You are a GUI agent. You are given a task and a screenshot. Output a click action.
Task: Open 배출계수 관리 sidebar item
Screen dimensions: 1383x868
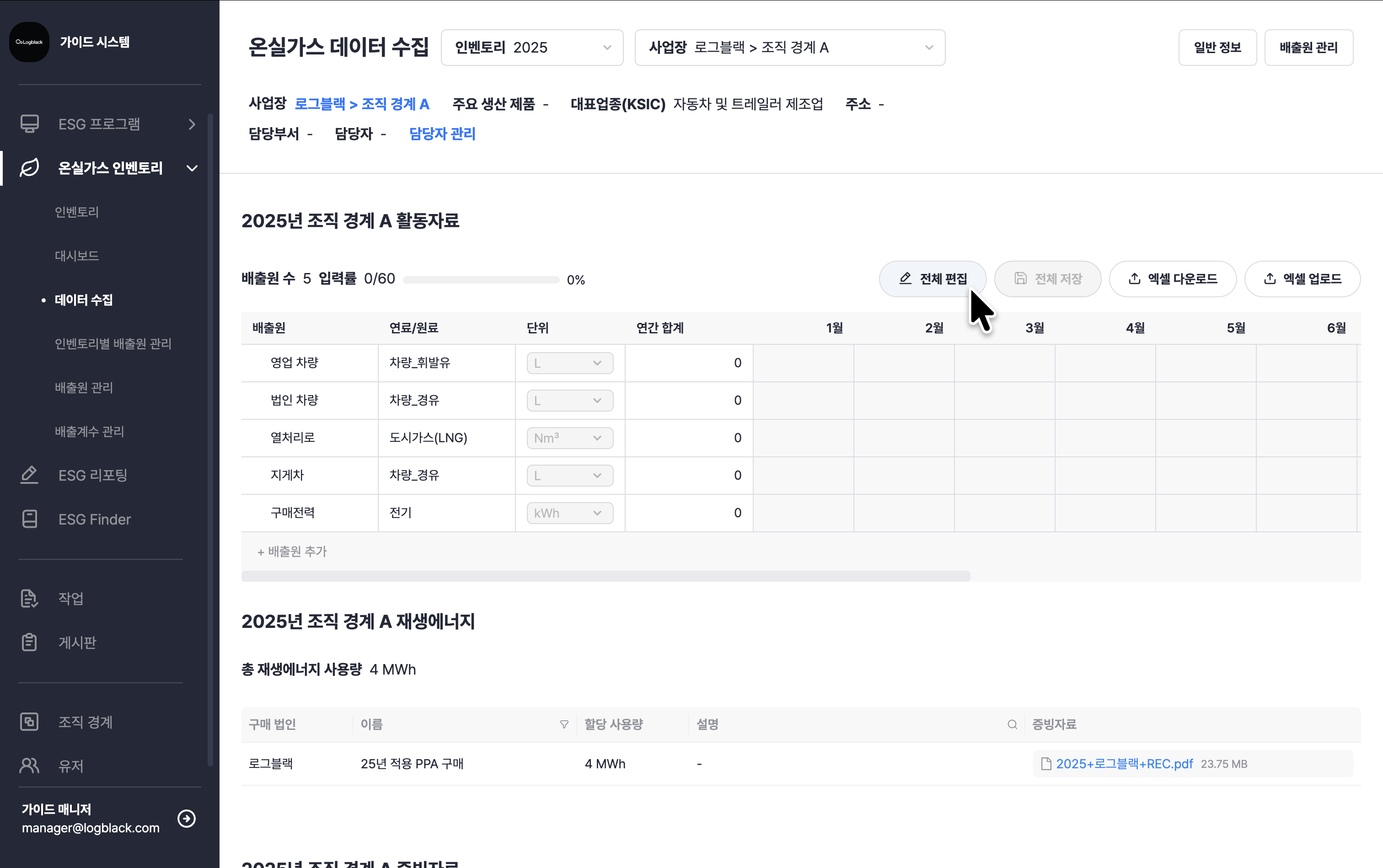click(90, 431)
